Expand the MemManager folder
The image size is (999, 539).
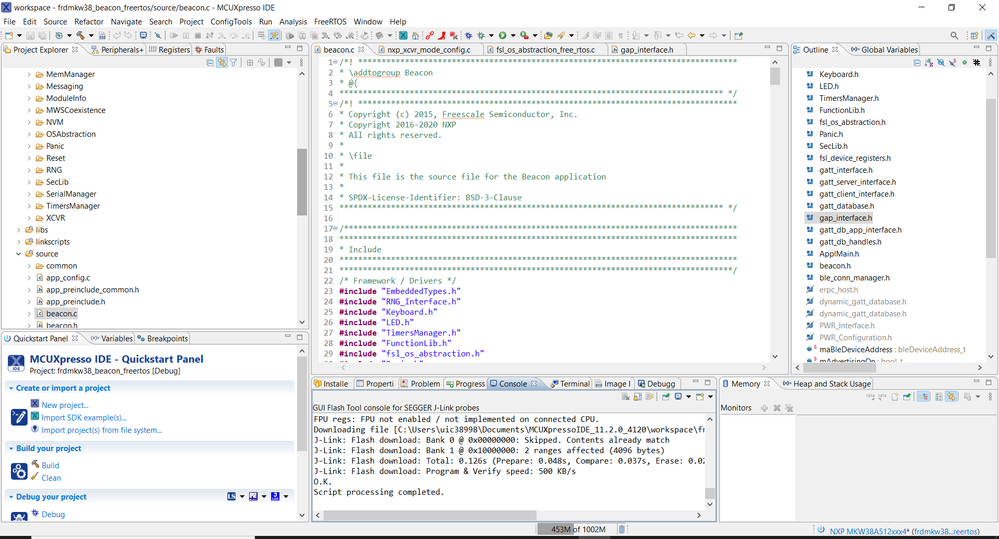pyautogui.click(x=29, y=75)
